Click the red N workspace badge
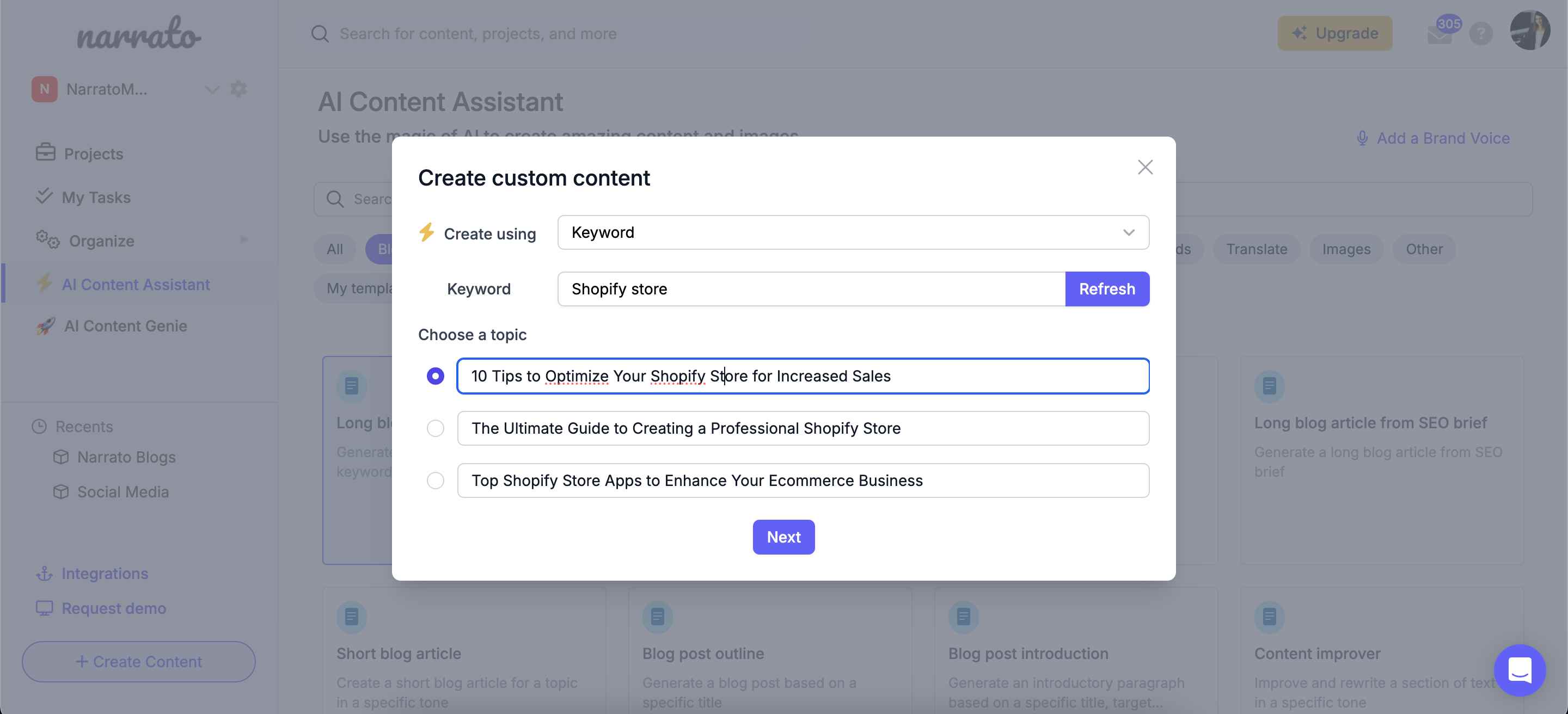Image resolution: width=1568 pixels, height=714 pixels. [45, 89]
